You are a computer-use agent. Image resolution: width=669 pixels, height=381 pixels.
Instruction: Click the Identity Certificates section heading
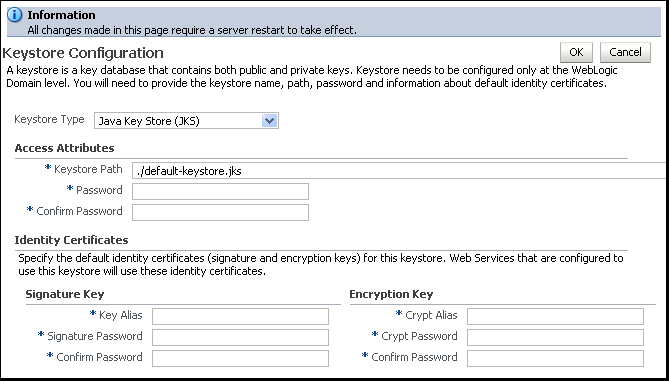71,240
